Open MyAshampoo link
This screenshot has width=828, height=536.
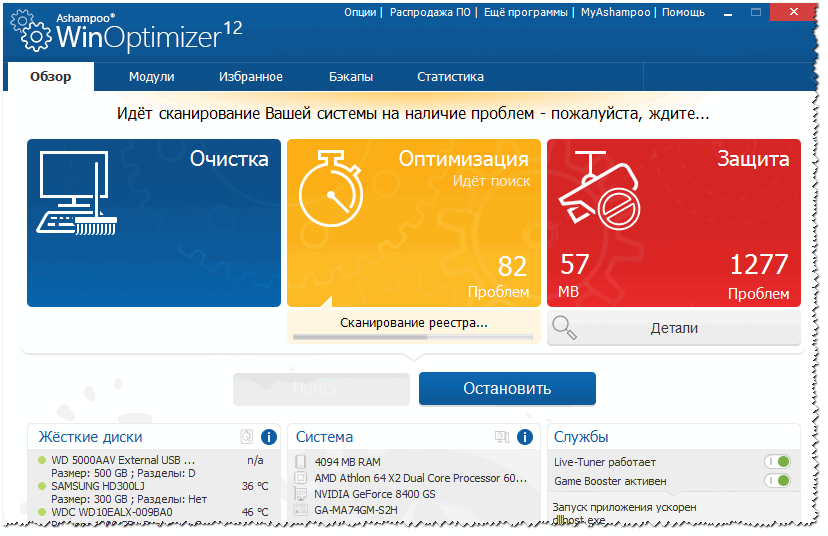tap(616, 12)
